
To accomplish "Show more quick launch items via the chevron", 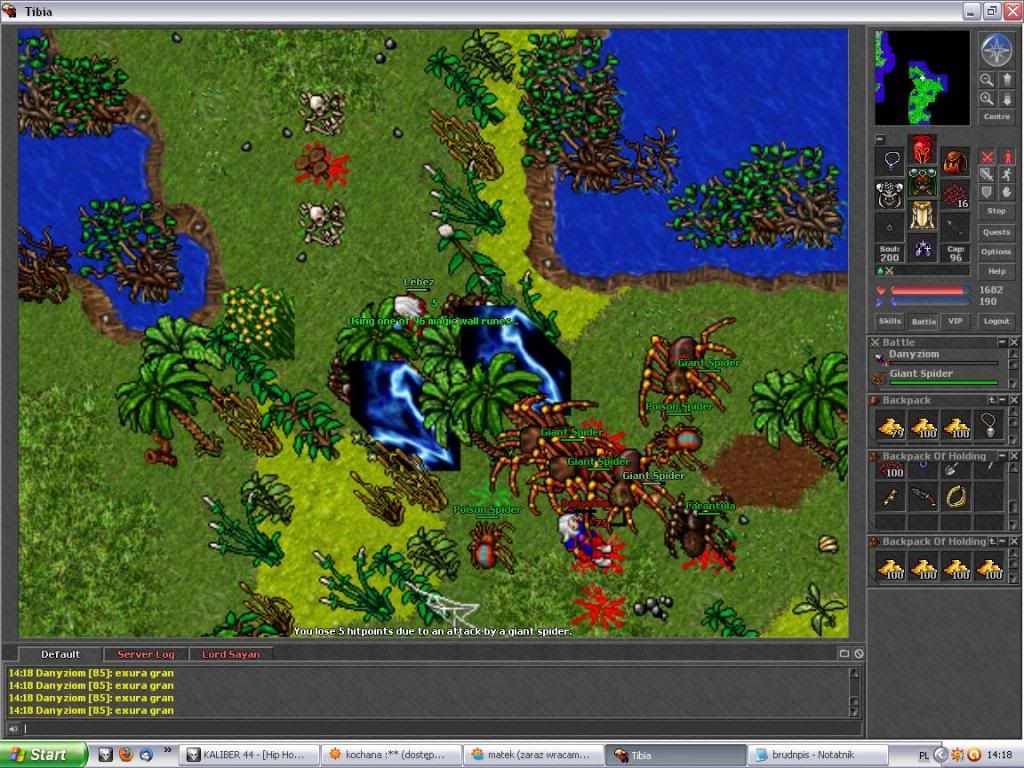I will coord(167,750).
